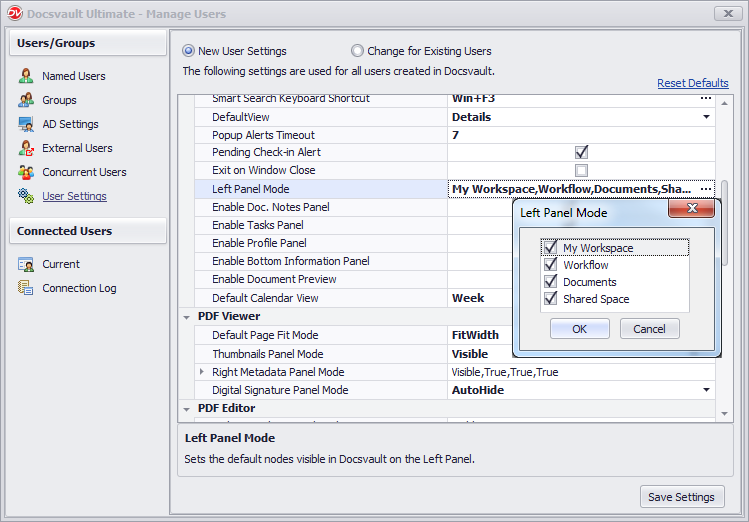This screenshot has height=522, width=749.
Task: Collapse the PDF Viewer section
Action: click(x=188, y=316)
